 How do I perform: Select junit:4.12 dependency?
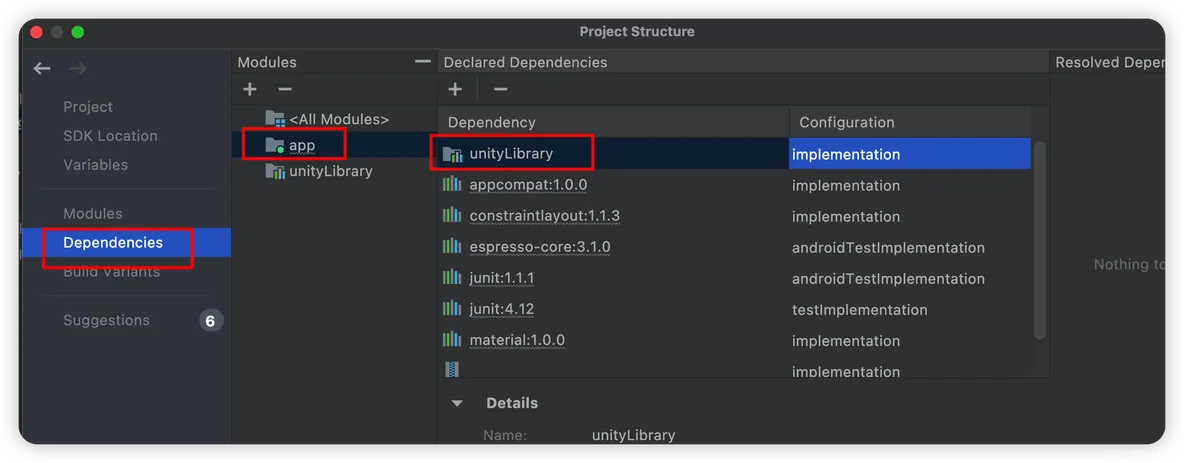[x=501, y=309]
